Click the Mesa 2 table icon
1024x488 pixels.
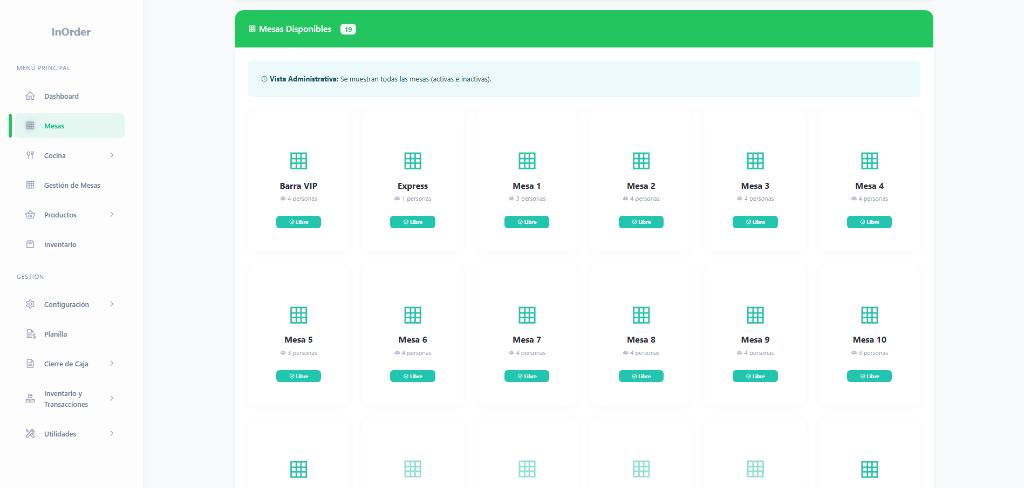pos(641,161)
